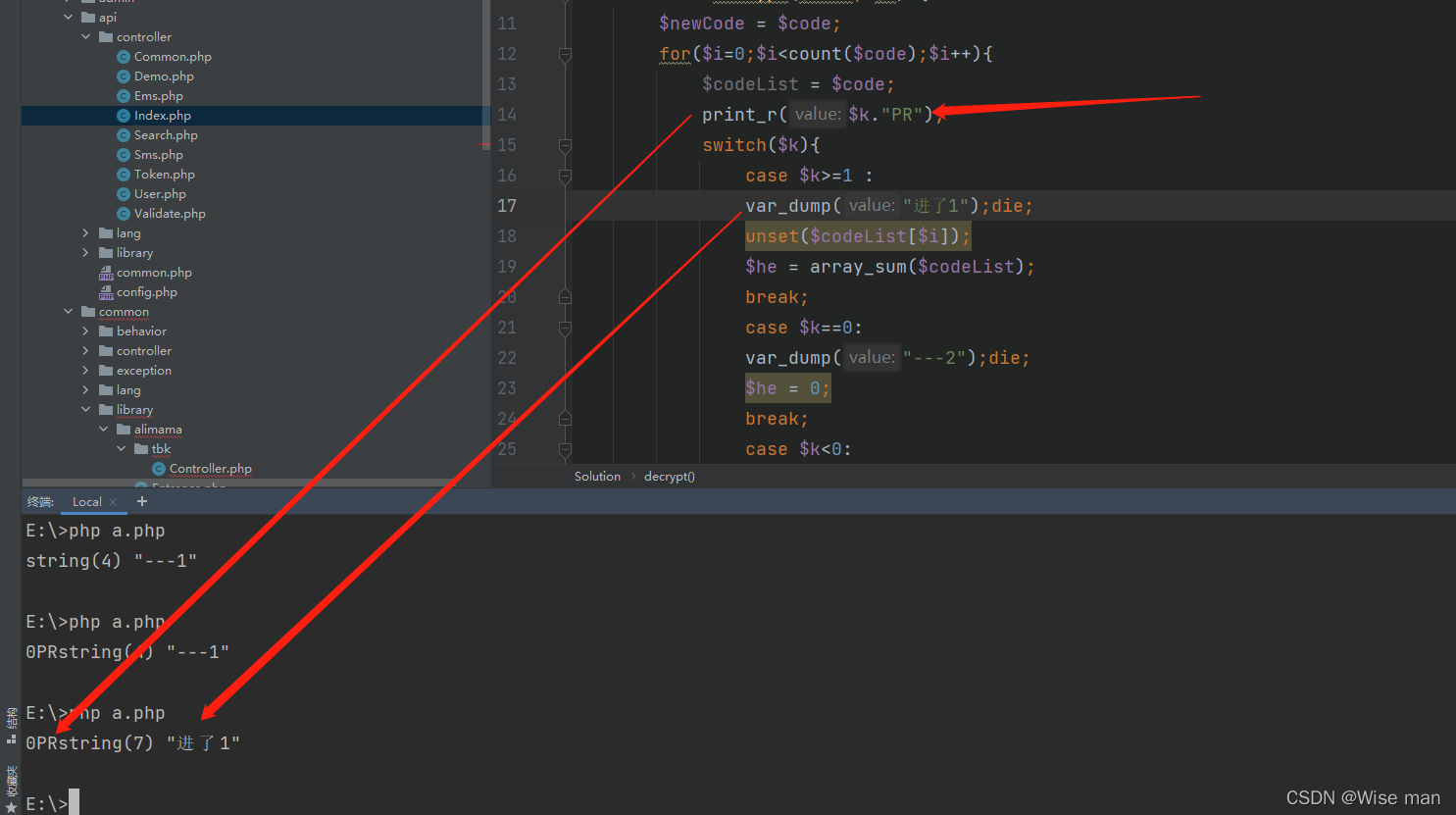Click line number 14 in gutter
Viewport: 1456px width, 815px height.
(507, 115)
